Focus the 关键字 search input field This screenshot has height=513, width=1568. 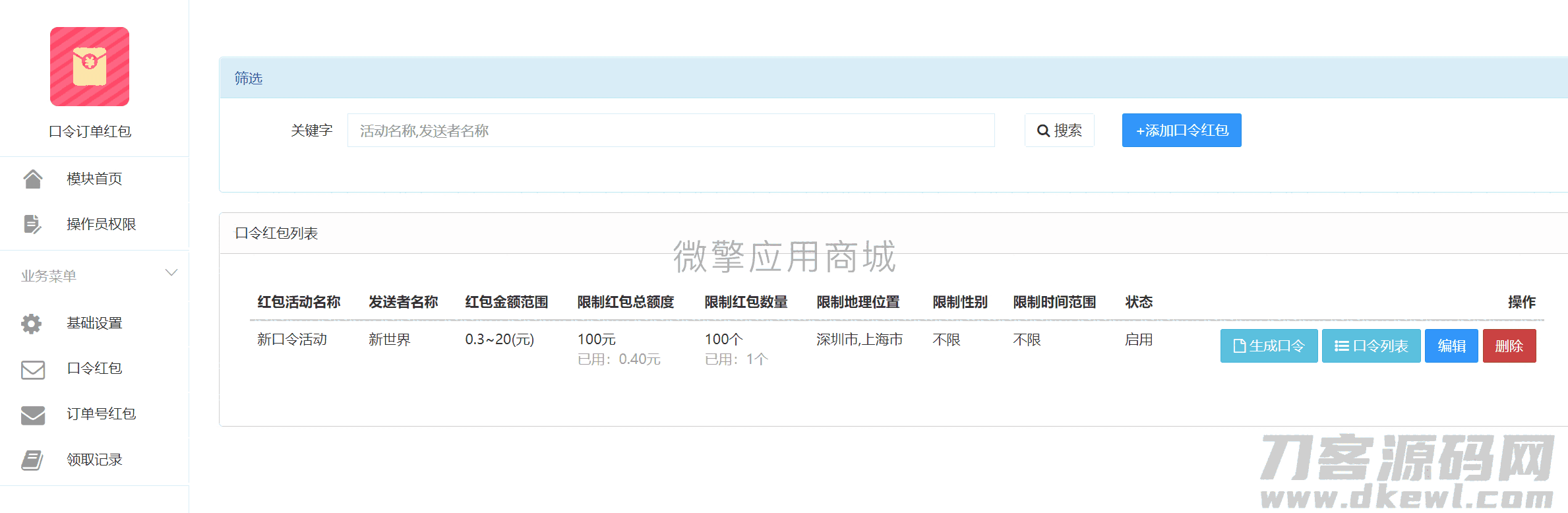[x=671, y=131]
